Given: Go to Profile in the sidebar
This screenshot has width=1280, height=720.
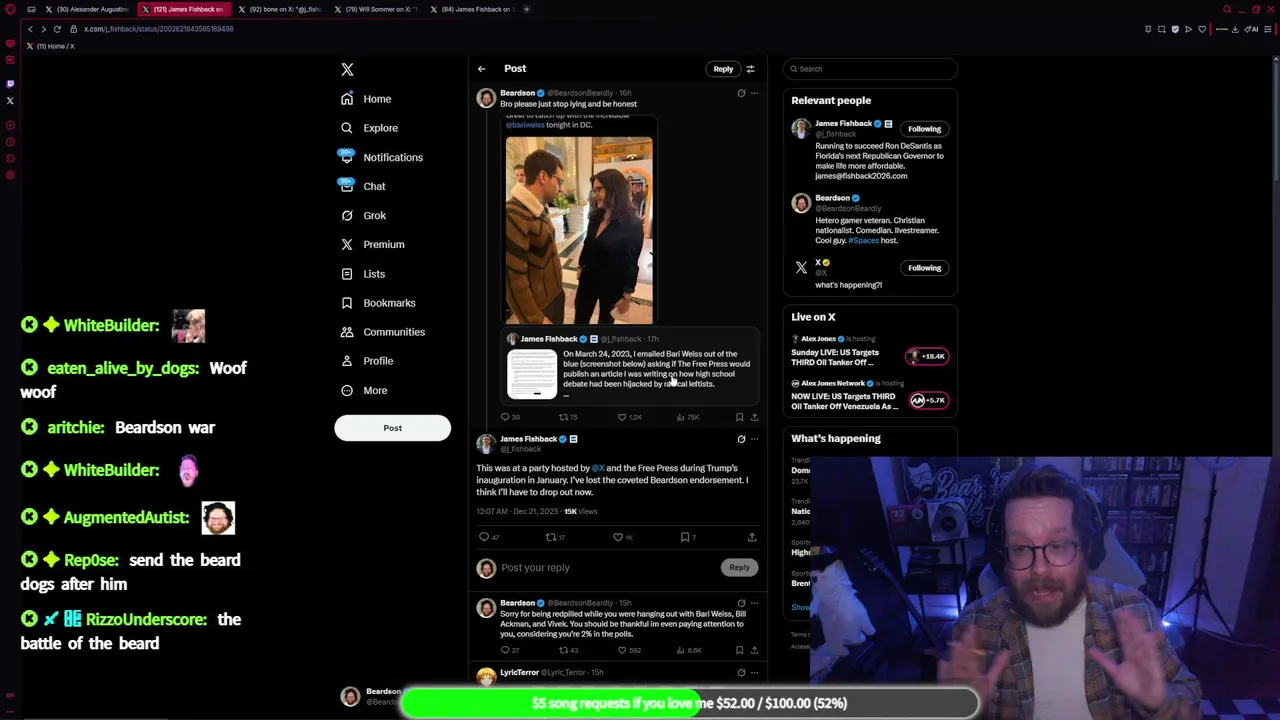Looking at the screenshot, I should point(367,360).
